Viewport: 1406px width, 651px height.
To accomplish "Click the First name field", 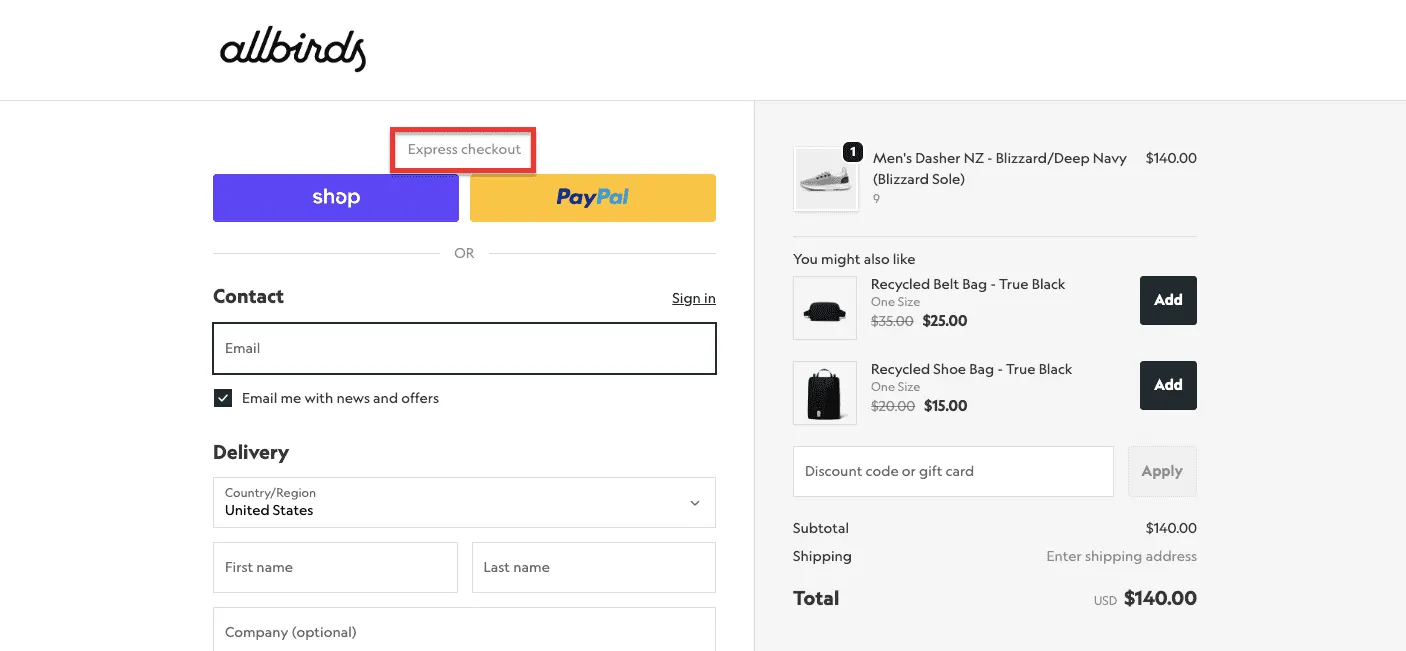I will (x=335, y=567).
